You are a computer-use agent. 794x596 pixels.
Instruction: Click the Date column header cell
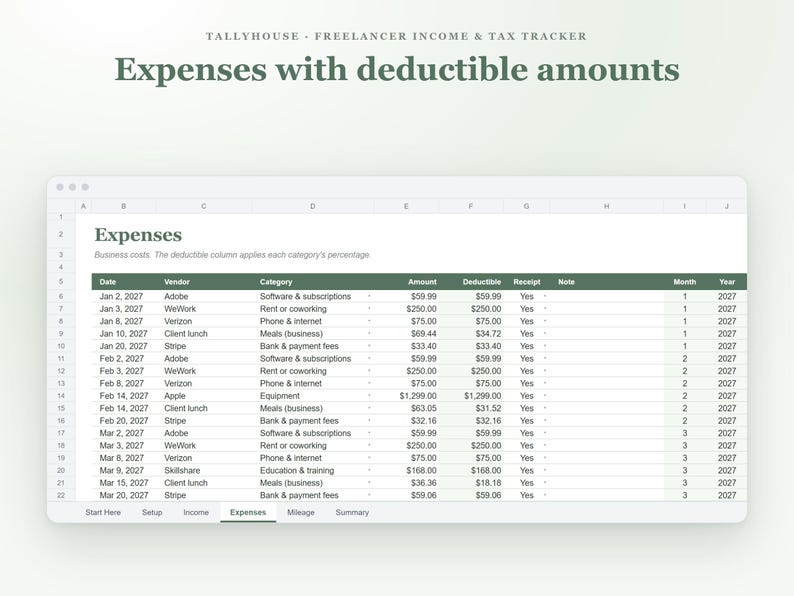(x=124, y=282)
